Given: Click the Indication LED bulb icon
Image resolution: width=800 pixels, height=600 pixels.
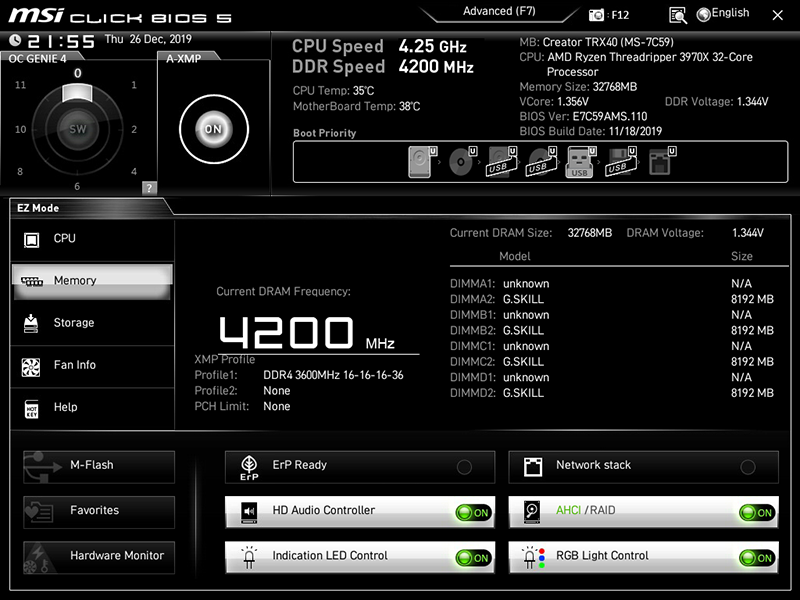Looking at the screenshot, I should 249,557.
